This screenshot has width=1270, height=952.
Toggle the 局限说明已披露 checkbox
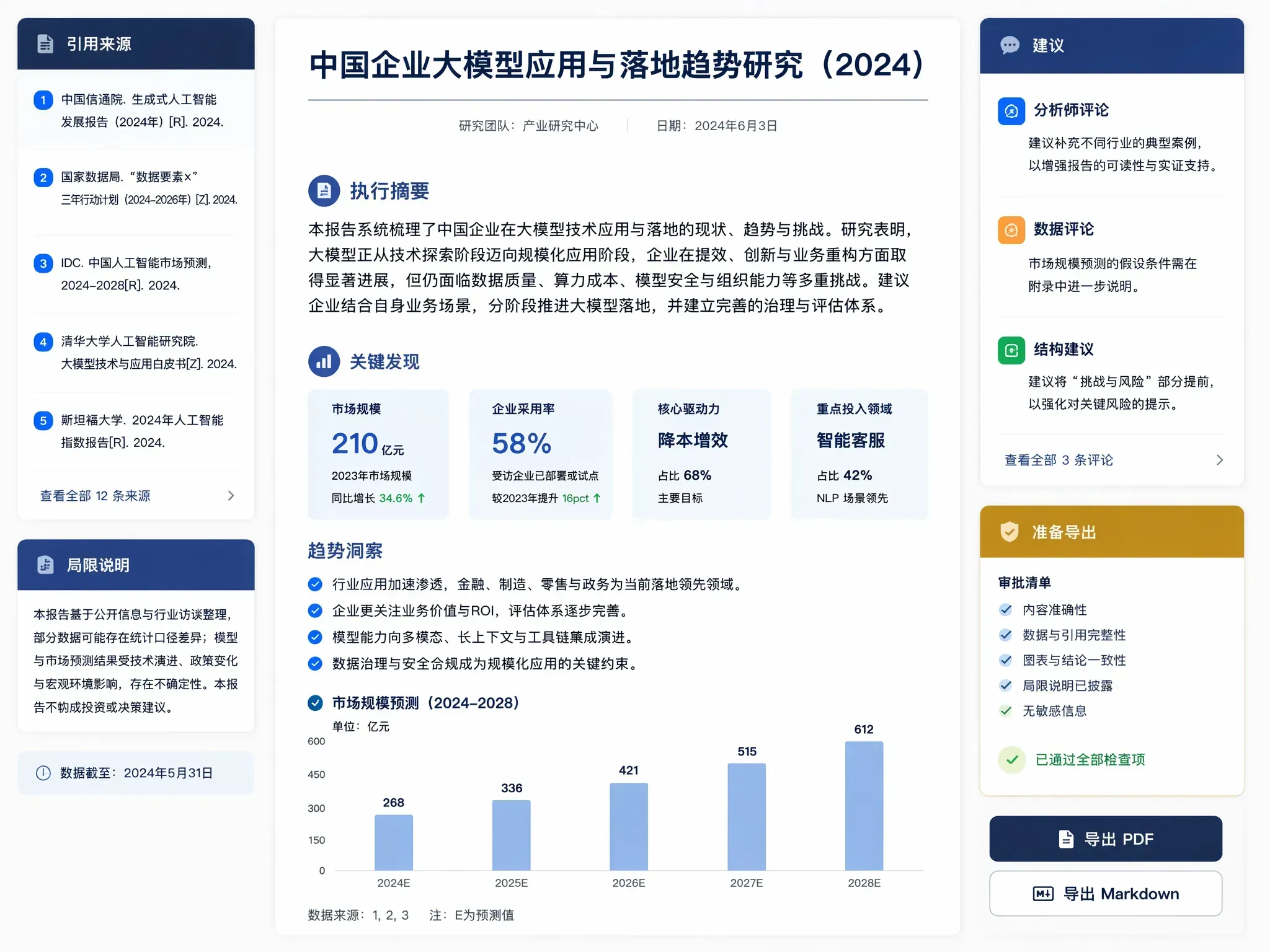1005,685
